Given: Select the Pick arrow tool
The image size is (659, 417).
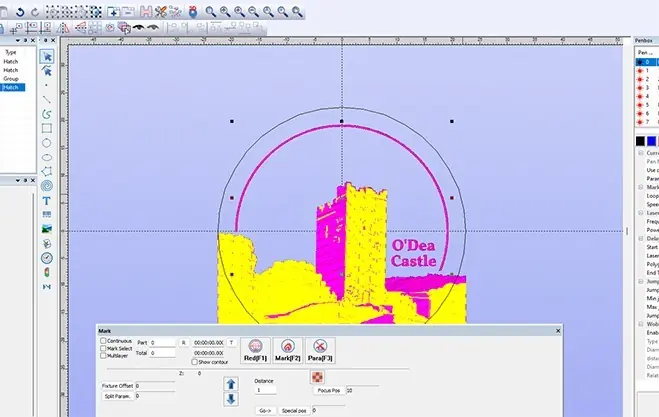Looking at the screenshot, I should (47, 56).
